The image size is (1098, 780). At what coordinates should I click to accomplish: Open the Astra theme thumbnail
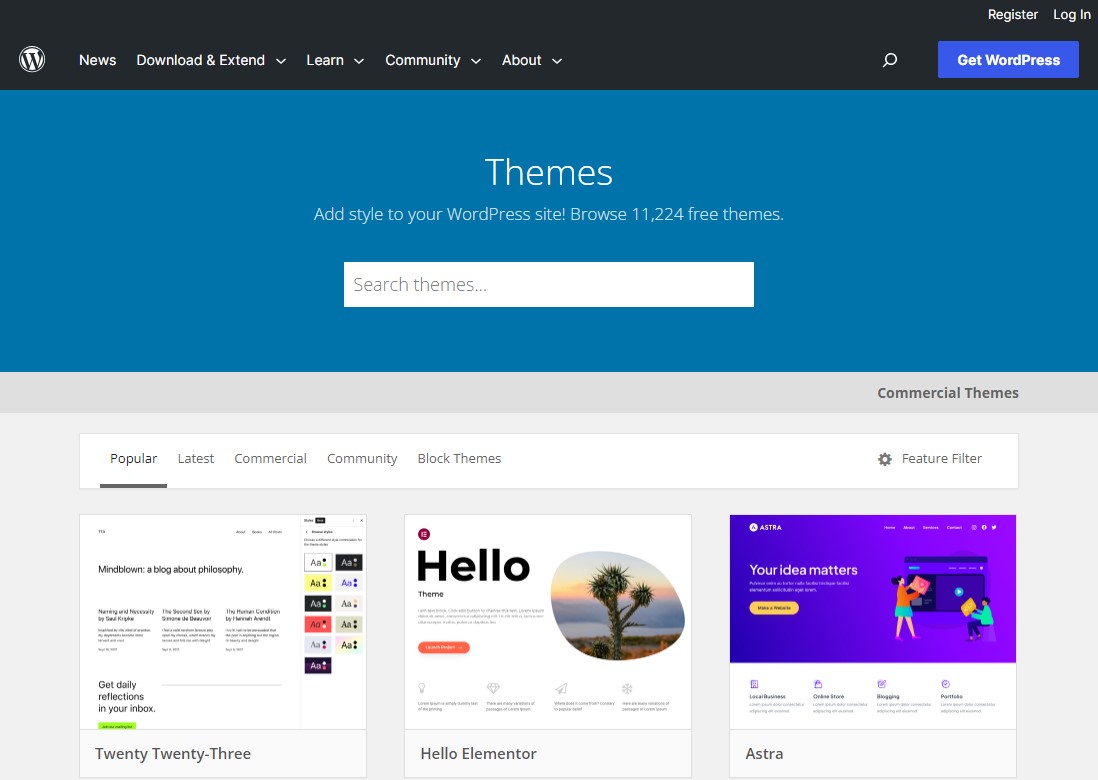[x=873, y=622]
